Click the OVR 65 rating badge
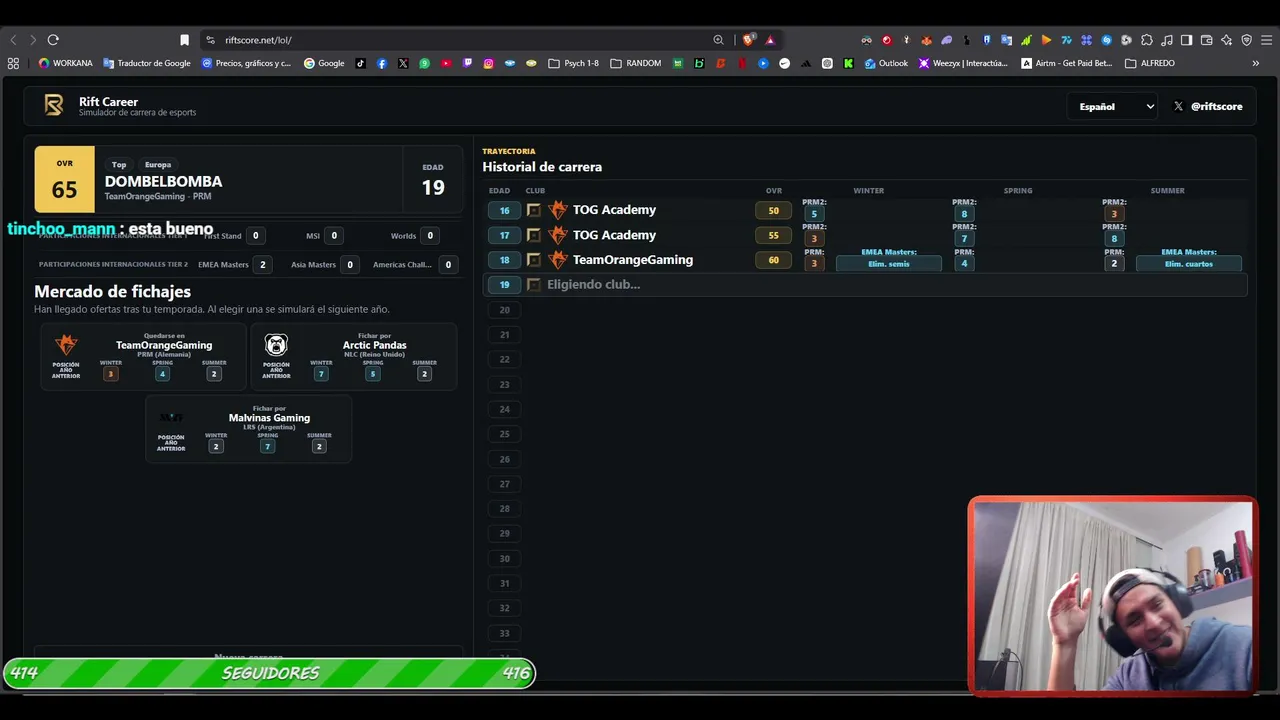Viewport: 1280px width, 720px height. pos(65,180)
